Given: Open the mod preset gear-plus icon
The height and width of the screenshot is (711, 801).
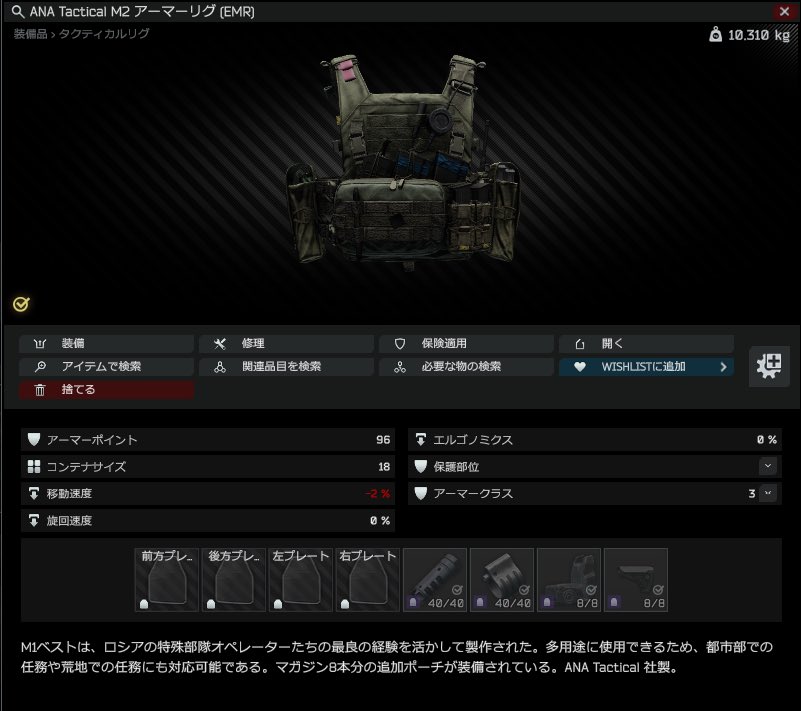Looking at the screenshot, I should coord(769,366).
